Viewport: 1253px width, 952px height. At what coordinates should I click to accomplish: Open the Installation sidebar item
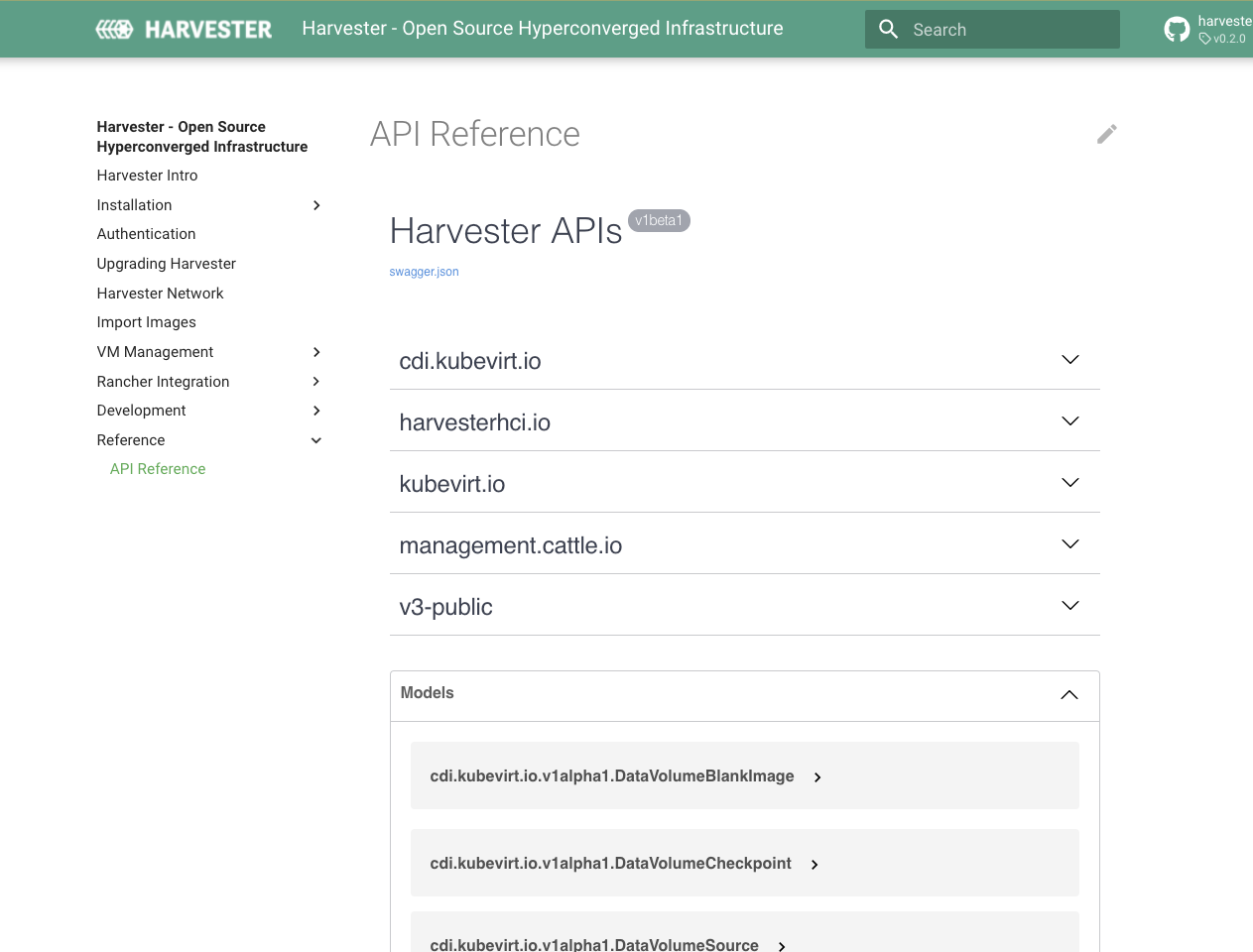[134, 205]
